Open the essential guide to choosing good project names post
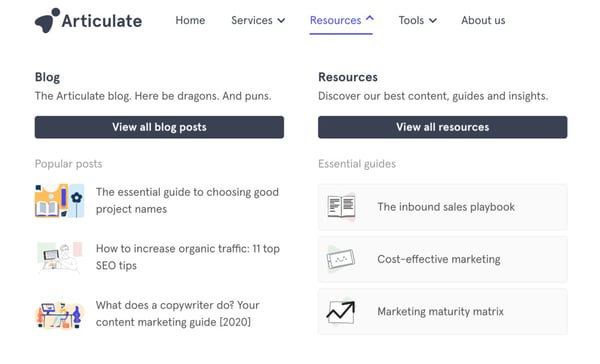The height and width of the screenshot is (364, 600). tap(187, 201)
